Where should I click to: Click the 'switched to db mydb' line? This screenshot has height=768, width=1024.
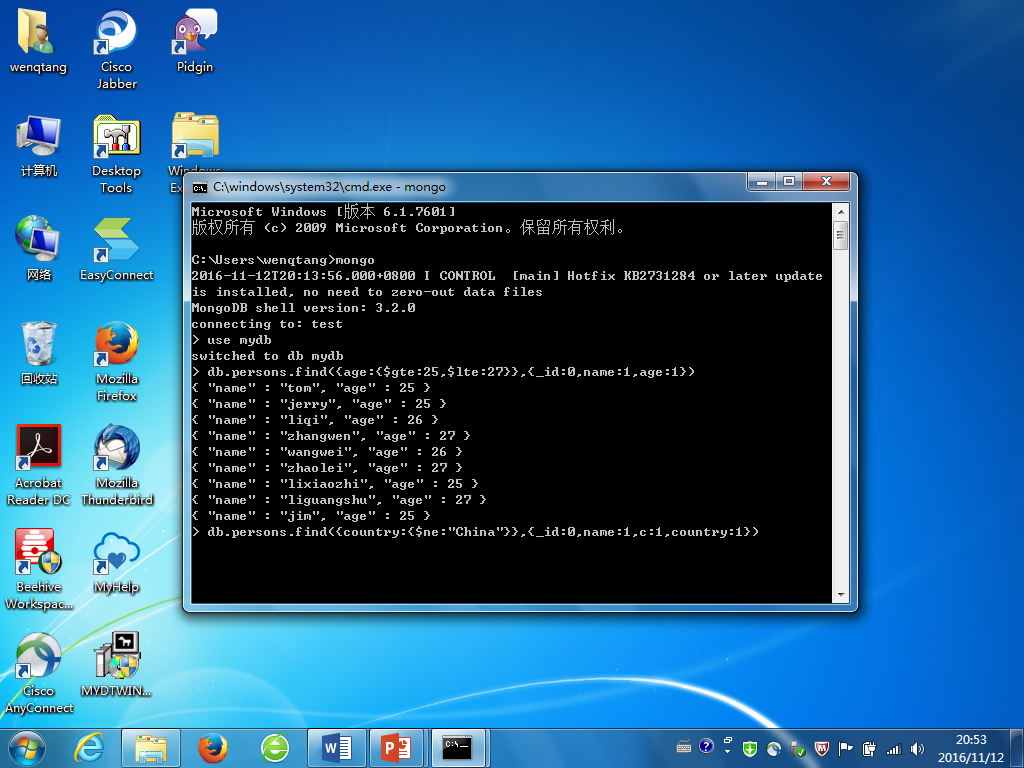tap(267, 356)
